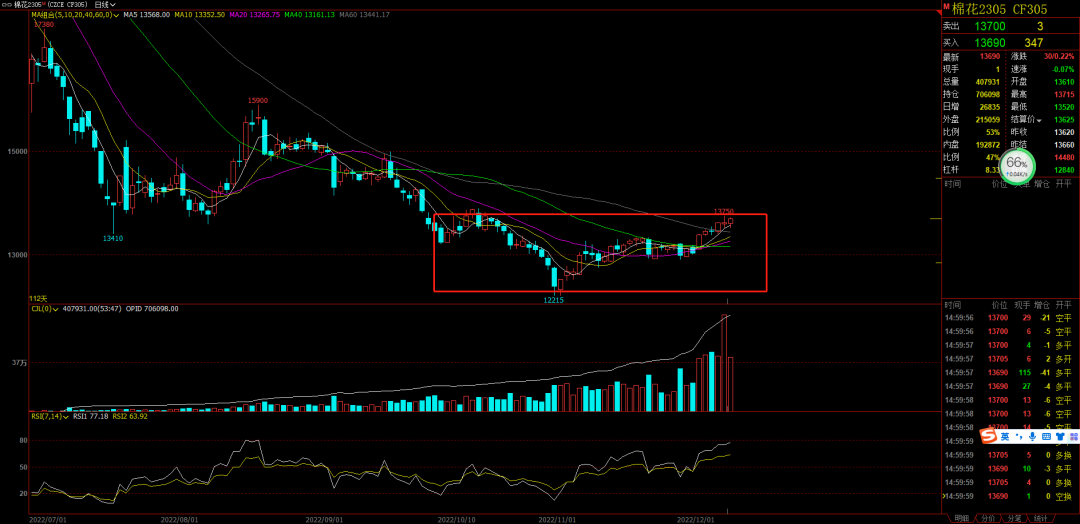This screenshot has height=524, width=1080.
Task: Click the MA40 13161.13 legend label
Action: coord(310,14)
